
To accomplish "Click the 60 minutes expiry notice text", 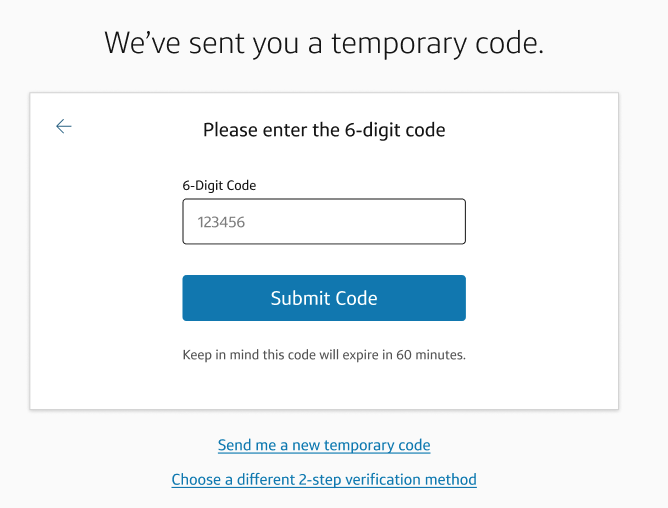I will pyautogui.click(x=324, y=355).
